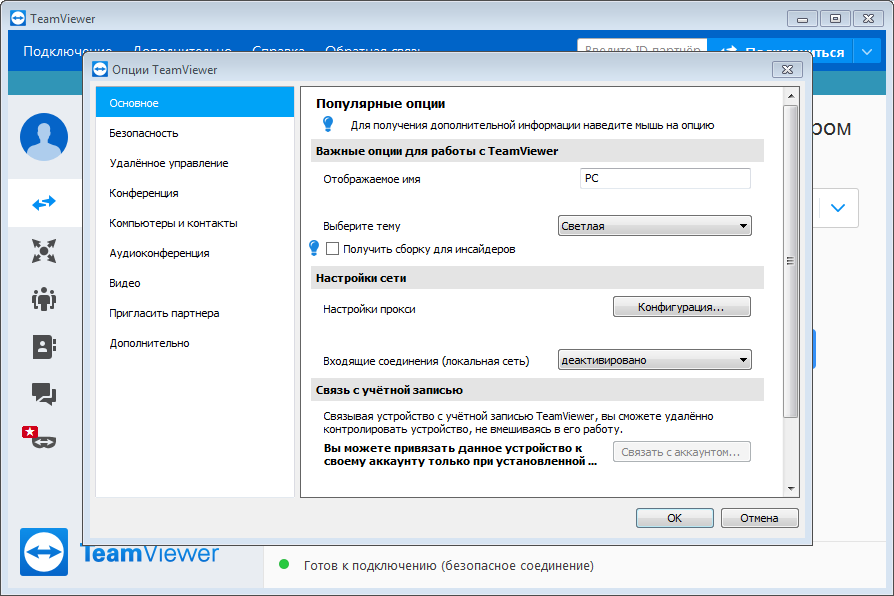
Task: Select the Meeting people icon in sidebar
Action: click(x=44, y=299)
